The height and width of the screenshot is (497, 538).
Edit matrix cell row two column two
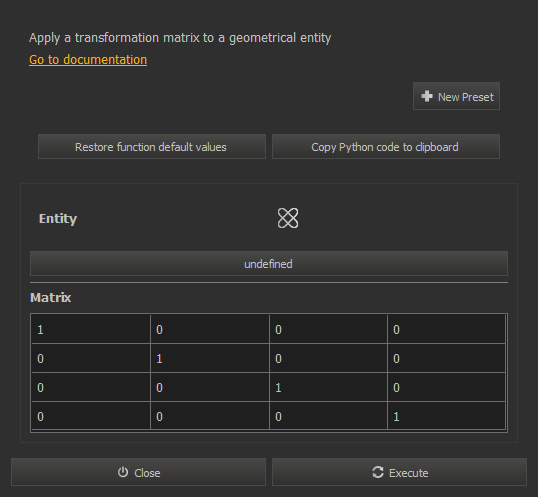210,358
